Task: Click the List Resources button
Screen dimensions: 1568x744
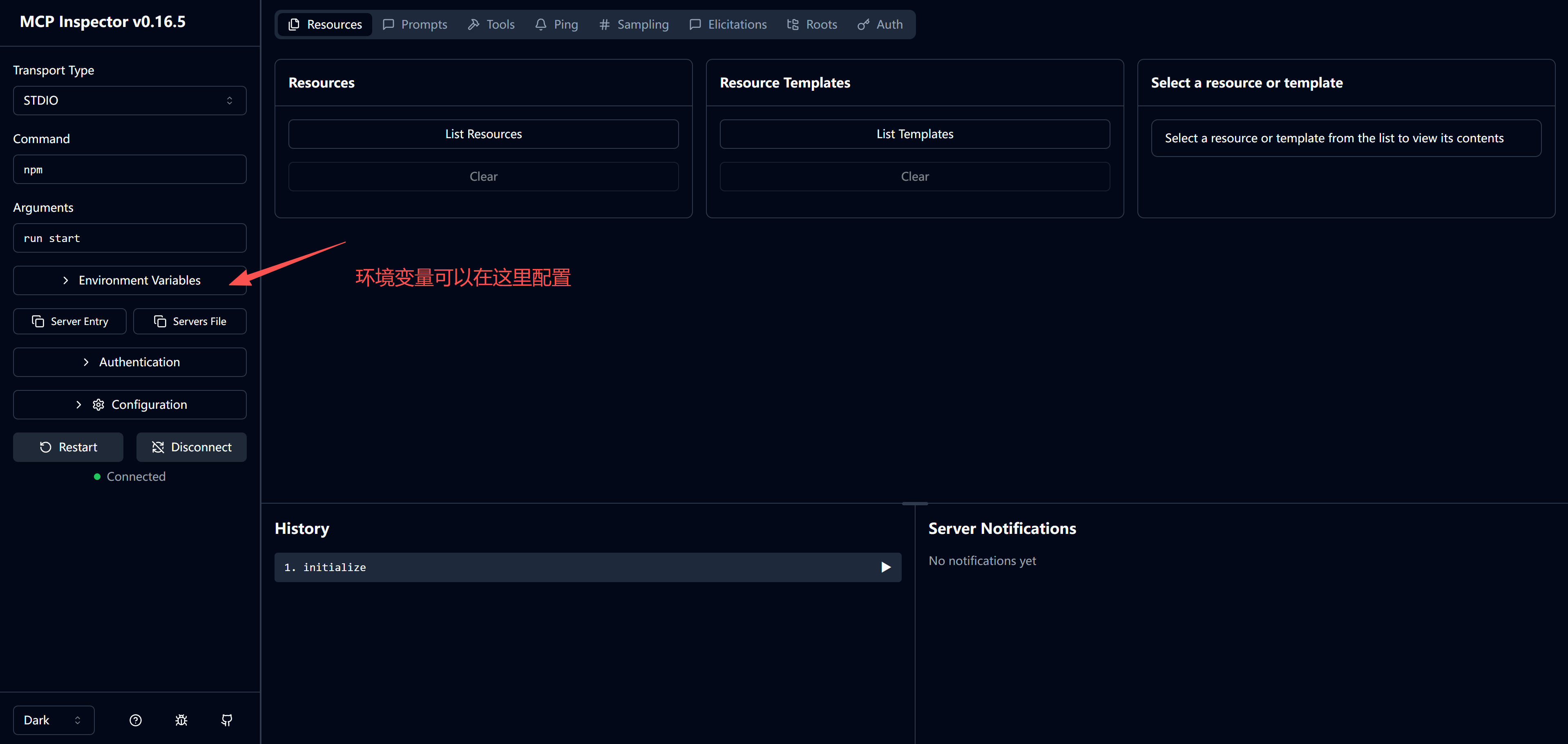Action: (x=483, y=134)
